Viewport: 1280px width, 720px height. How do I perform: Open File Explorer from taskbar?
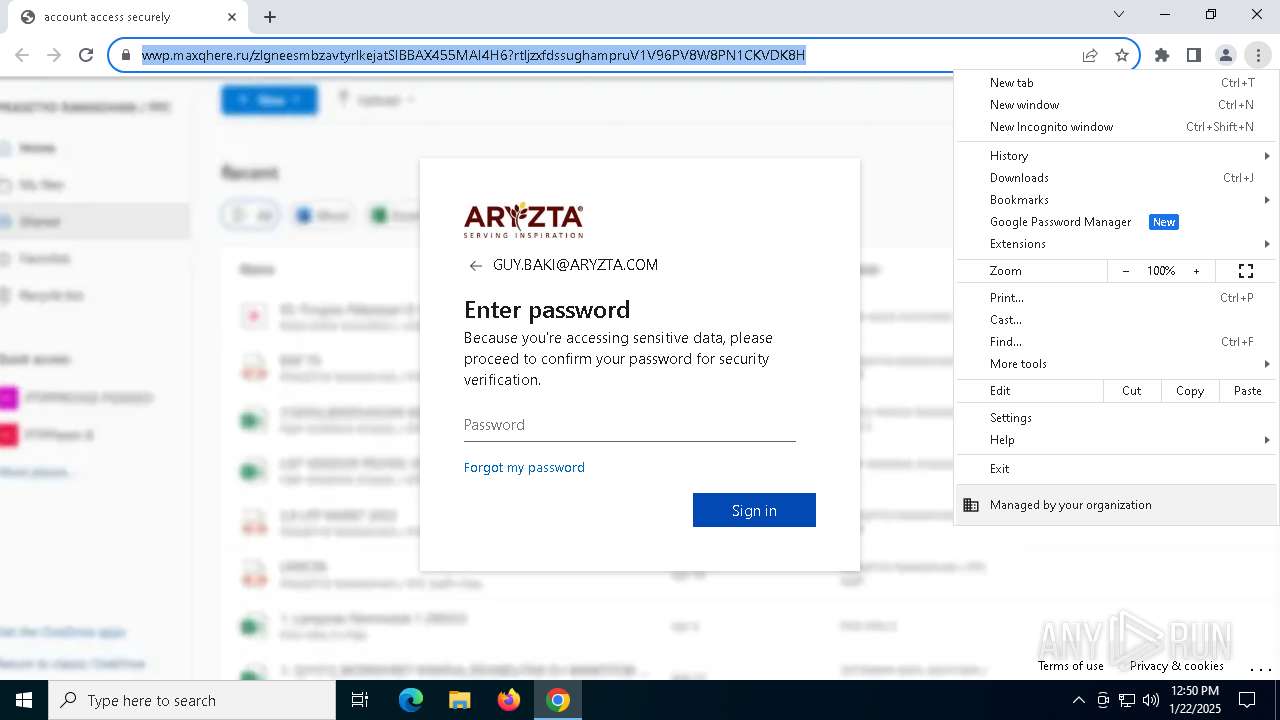point(459,700)
